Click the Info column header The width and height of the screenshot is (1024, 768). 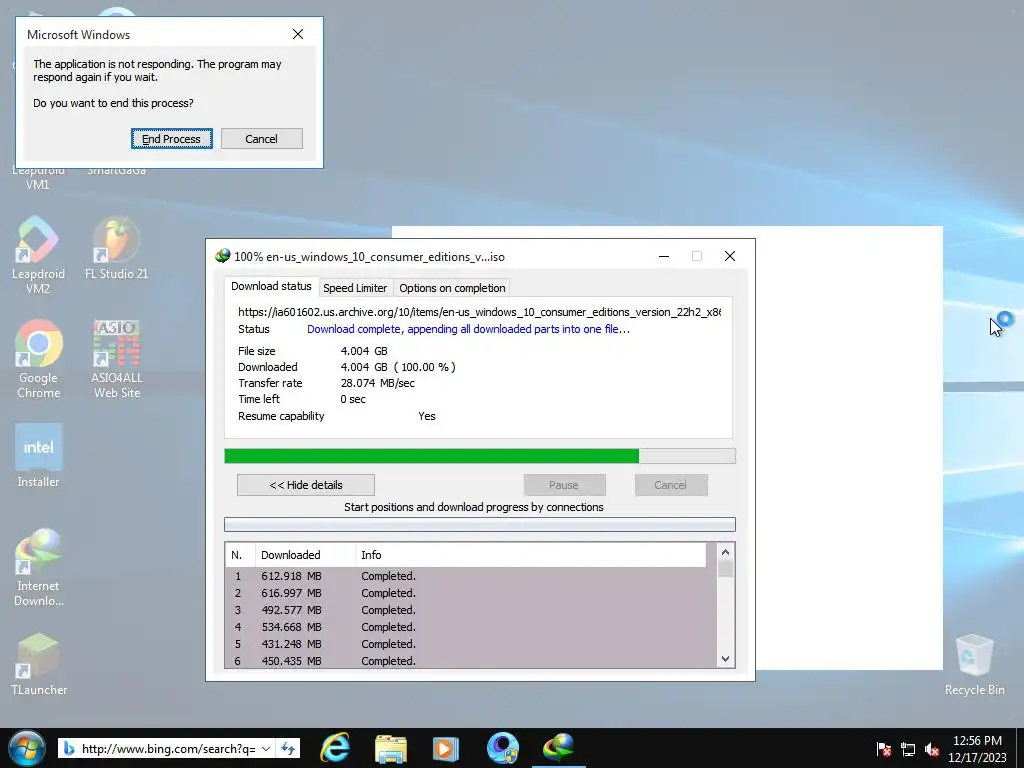click(x=531, y=555)
